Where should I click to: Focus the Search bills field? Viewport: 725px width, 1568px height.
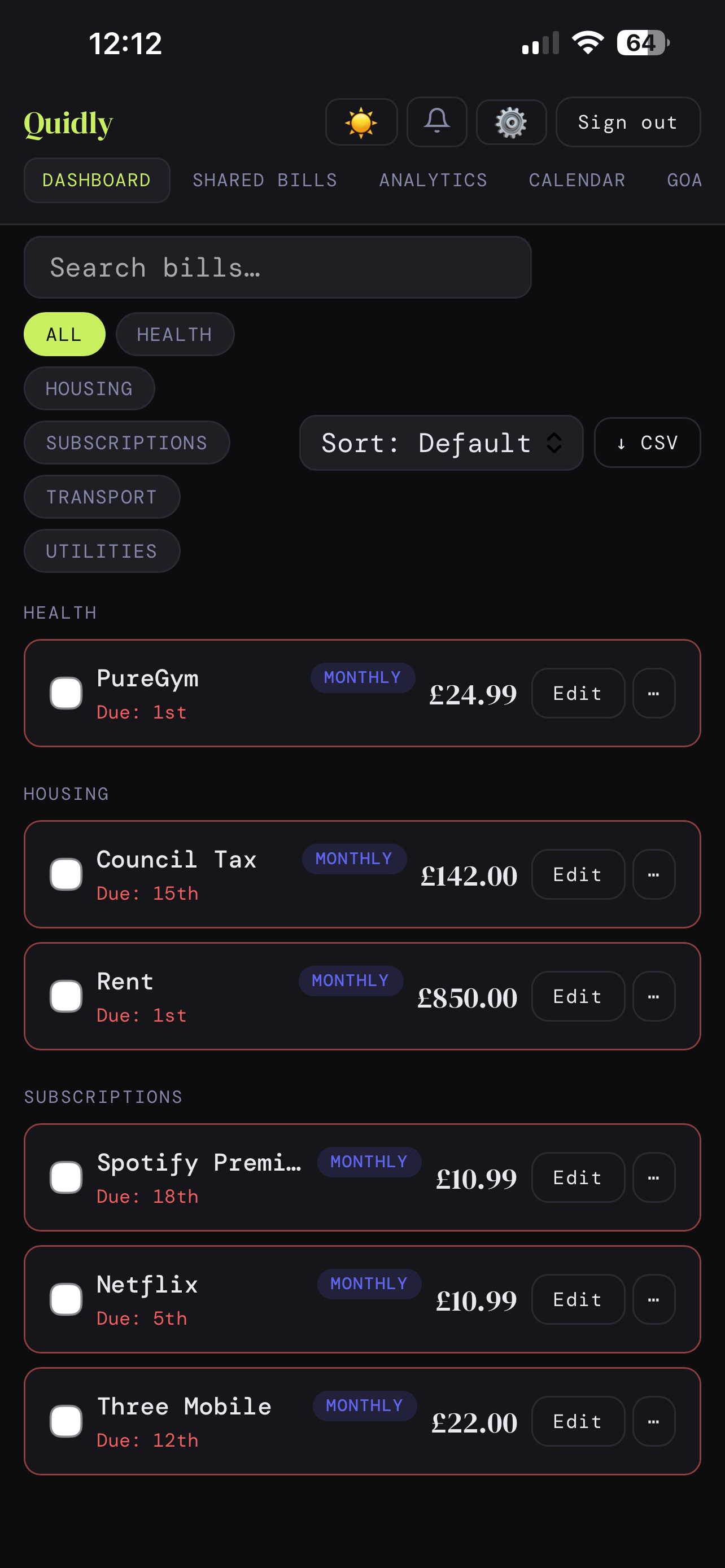coord(277,267)
